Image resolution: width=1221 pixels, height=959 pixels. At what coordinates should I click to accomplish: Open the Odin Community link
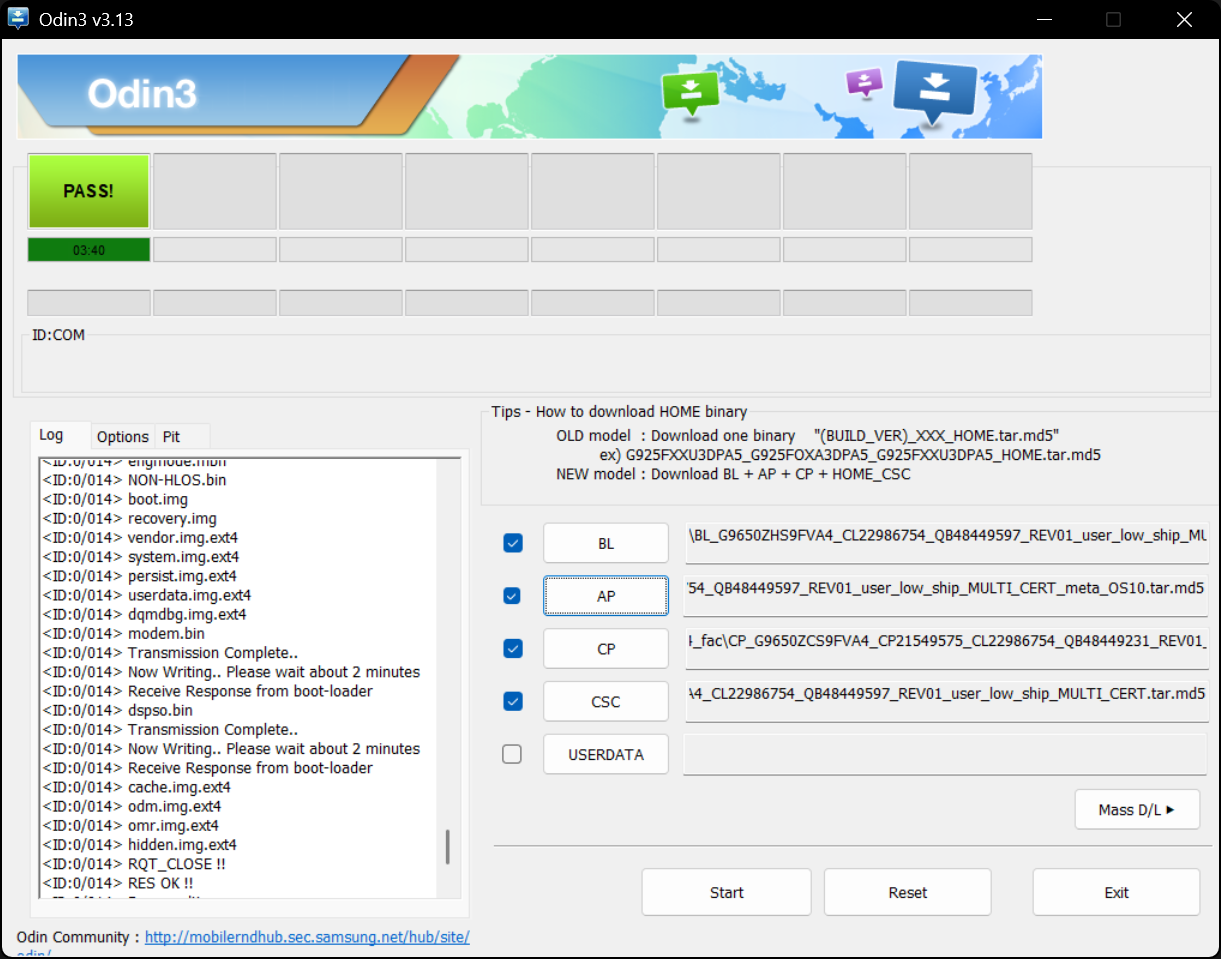307,938
